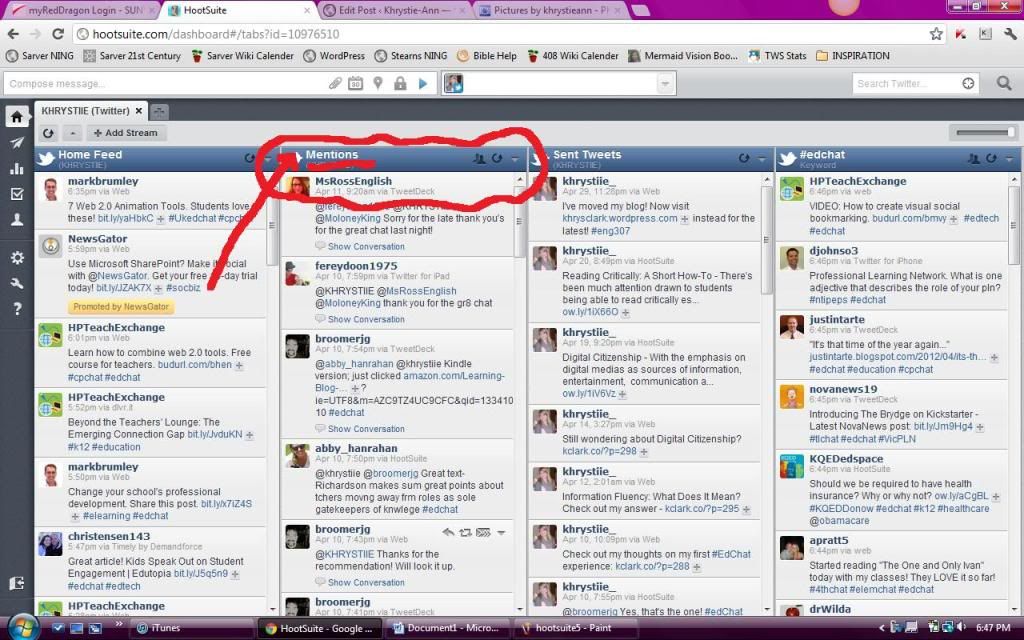The width and height of the screenshot is (1024, 640).
Task: Reply to broomerjg's 7:43pm tweet
Action: (x=448, y=532)
